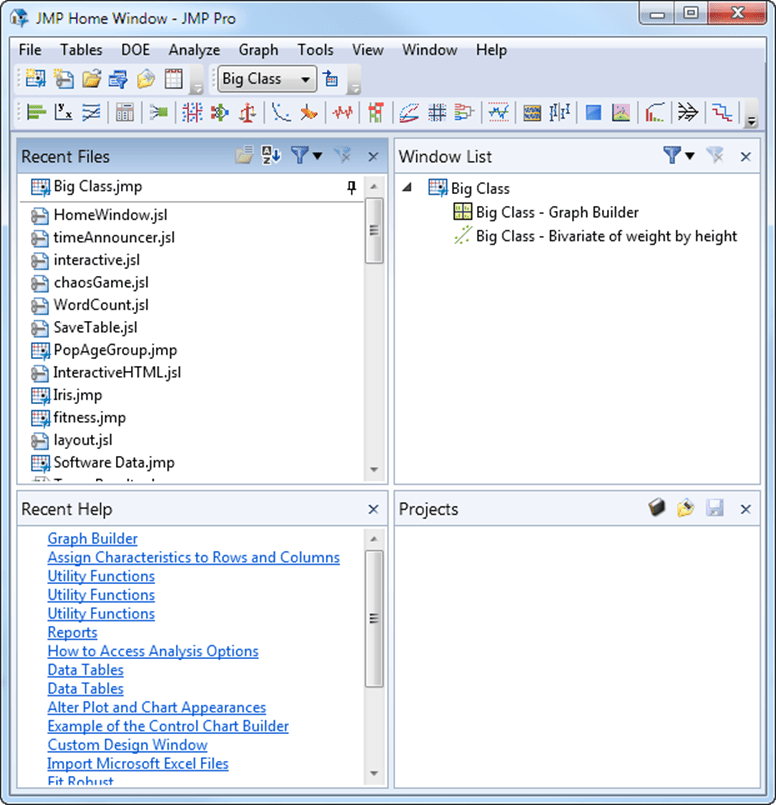The width and height of the screenshot is (776, 805).
Task: Click the open-envelope toolbar icon beside the calendar grid
Action: (146, 79)
